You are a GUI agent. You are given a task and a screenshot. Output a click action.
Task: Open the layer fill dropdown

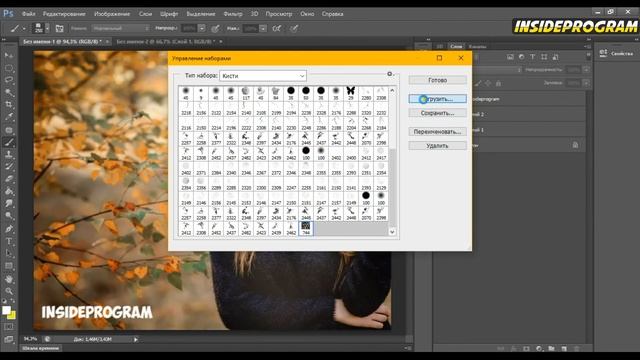tap(586, 83)
